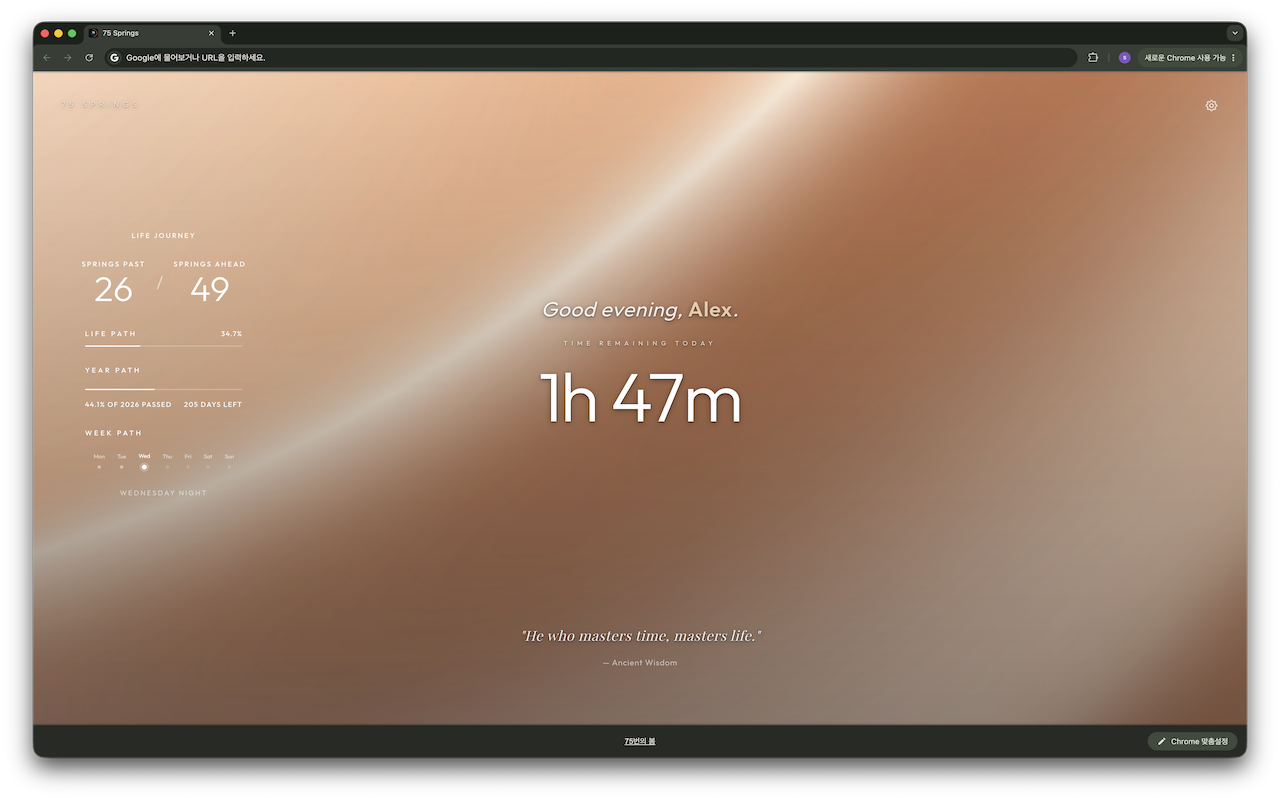Screen dimensions: 1280x800
Task: Open the 75번의 봄 link
Action: (640, 742)
